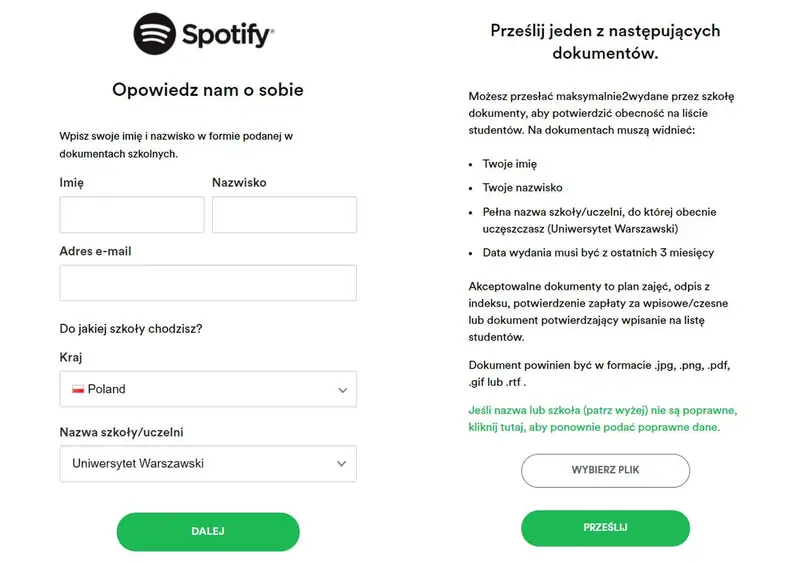Expand the Nazwa szkoły/uczelni chevron arrow
The image size is (800, 564).
pyautogui.click(x=341, y=464)
